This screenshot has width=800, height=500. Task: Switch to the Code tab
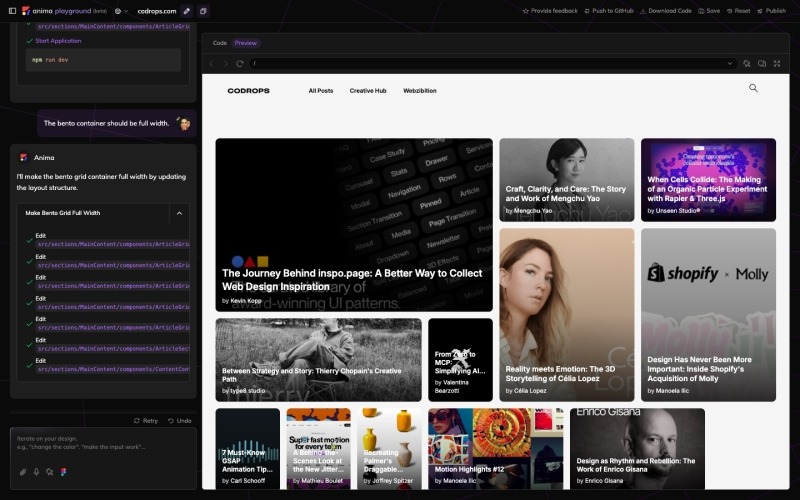click(x=219, y=43)
